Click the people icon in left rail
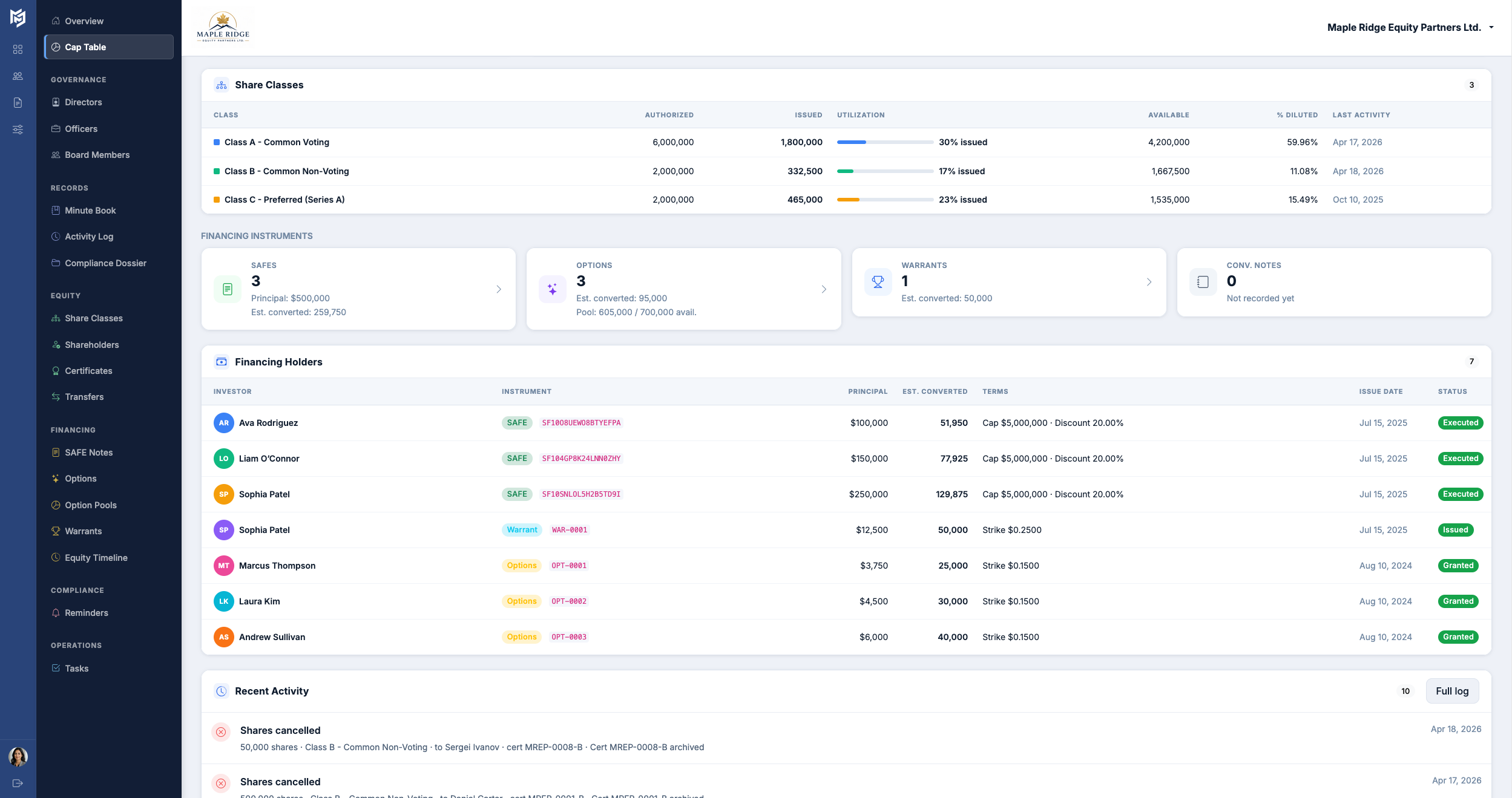 click(18, 76)
